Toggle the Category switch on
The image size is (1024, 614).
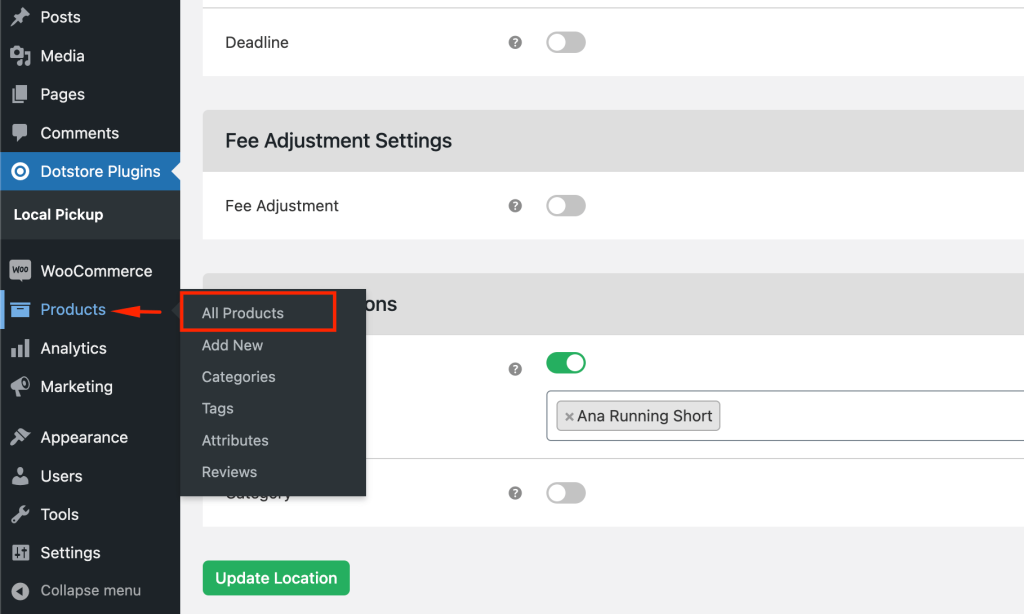coord(565,493)
